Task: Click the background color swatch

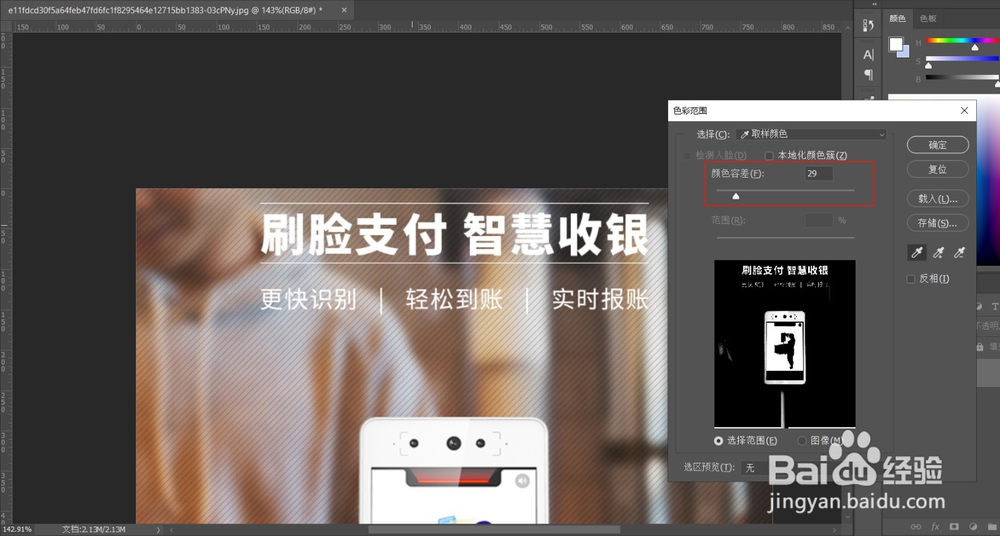Action: pyautogui.click(x=904, y=52)
